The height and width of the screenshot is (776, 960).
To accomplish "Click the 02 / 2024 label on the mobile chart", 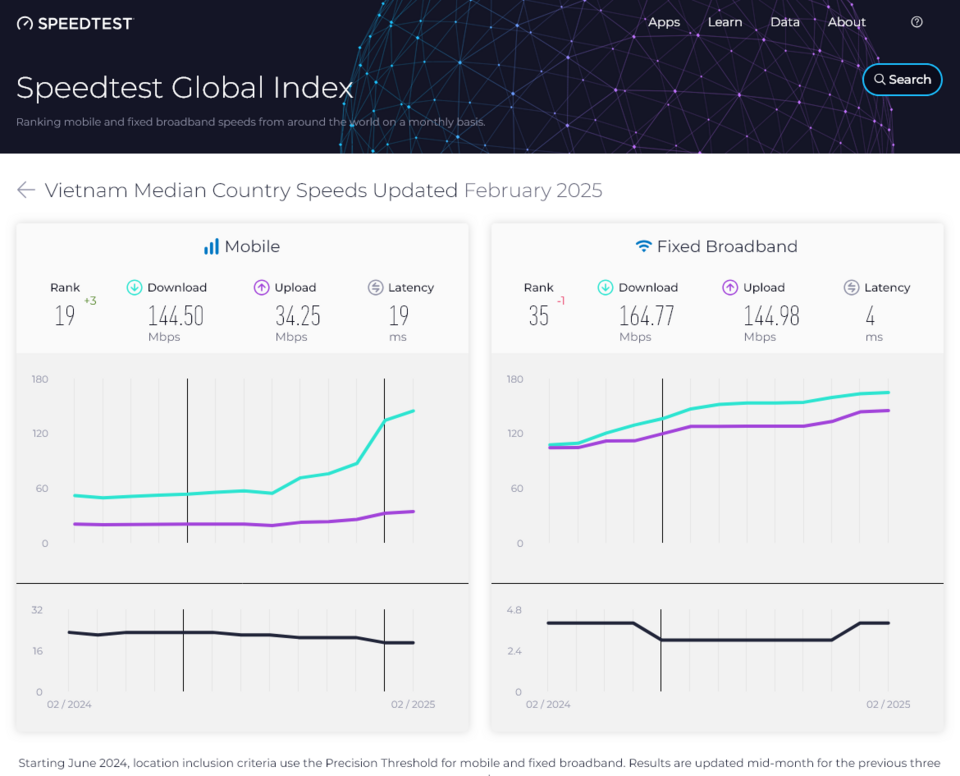I will (x=69, y=704).
